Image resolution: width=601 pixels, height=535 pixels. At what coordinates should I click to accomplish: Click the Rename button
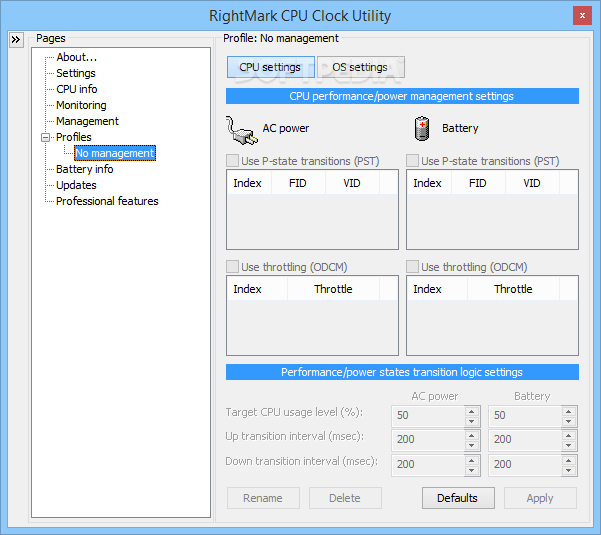(263, 498)
